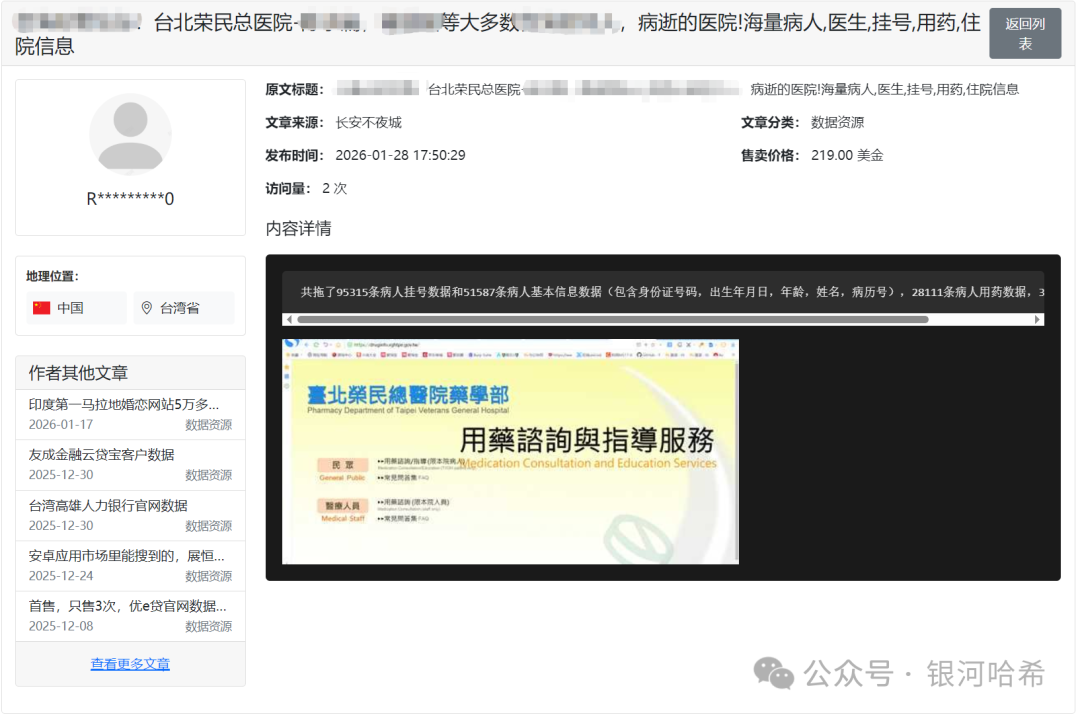Click the 地理位置 label
The height and width of the screenshot is (717, 1080).
(x=52, y=276)
